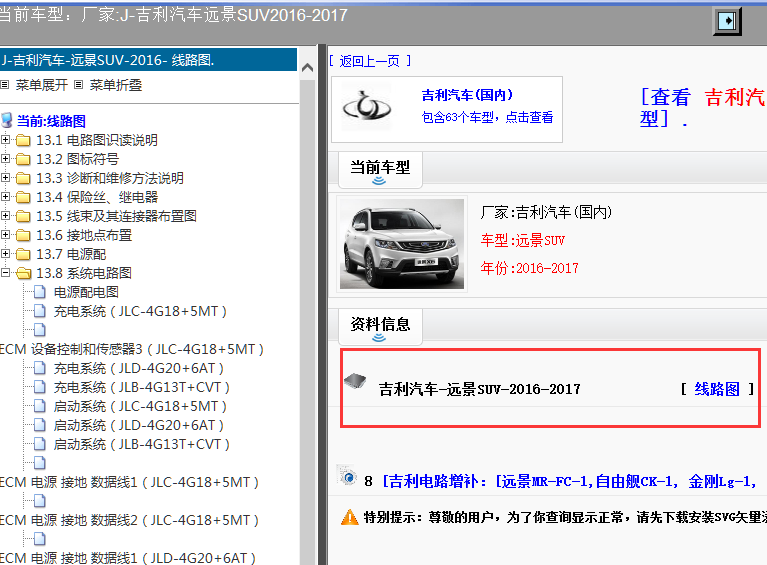Viewport: 767px width, 565px height.
Task: Open ECM 电源 接地 数据线1 (JLC-4G18+5MT)
Action: pyautogui.click(x=130, y=482)
